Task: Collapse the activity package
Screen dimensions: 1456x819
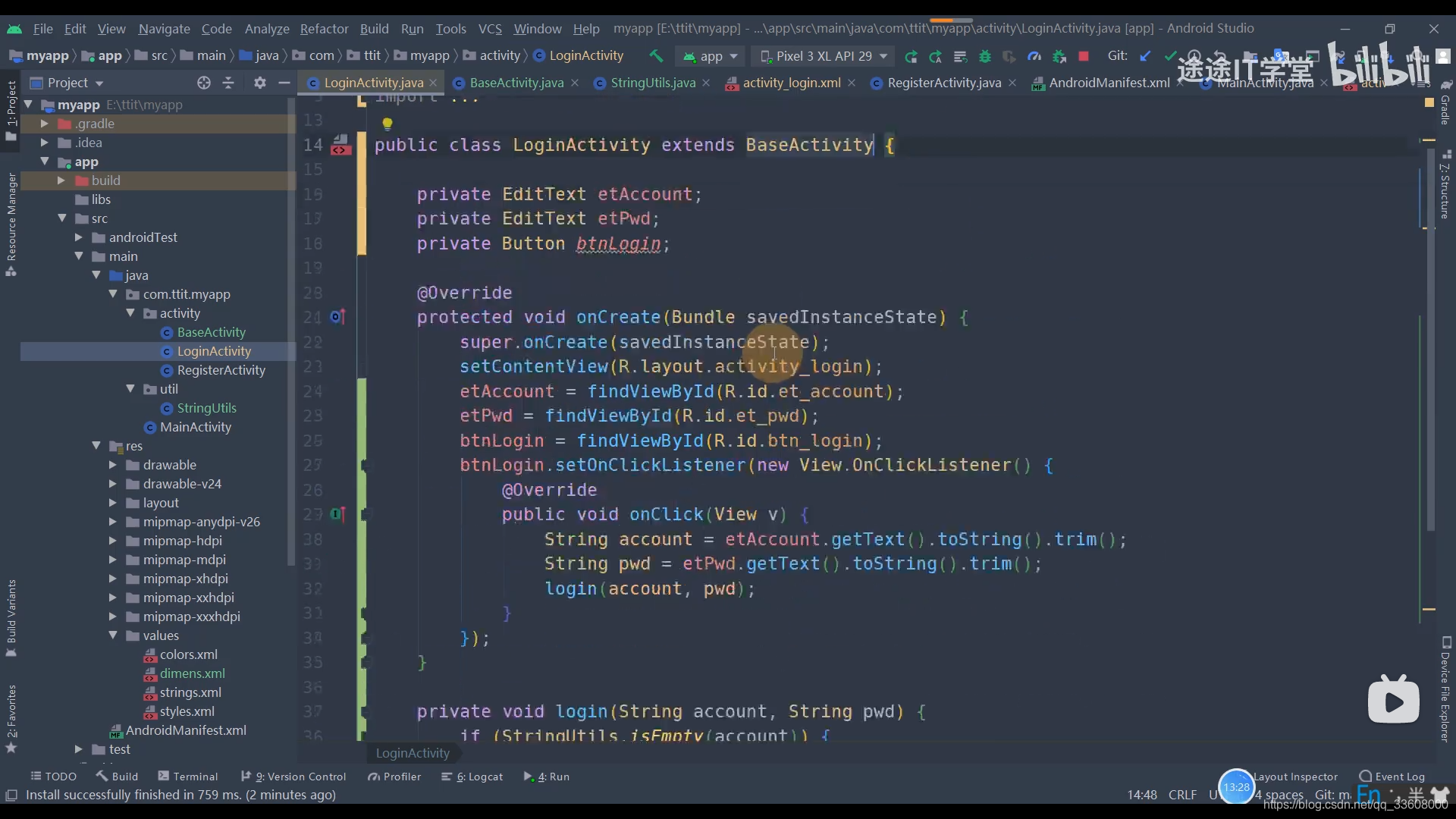Action: coord(130,313)
